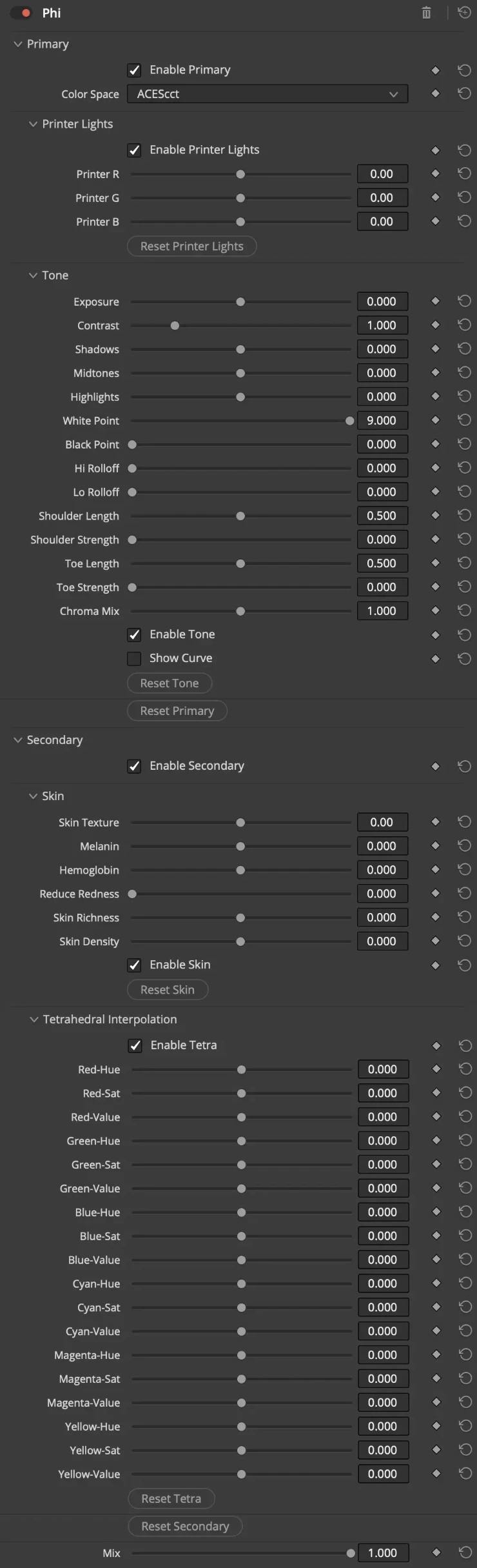Viewport: 477px width, 1568px height.
Task: Click the keyframe diamond beside Mix
Action: tap(436, 1553)
